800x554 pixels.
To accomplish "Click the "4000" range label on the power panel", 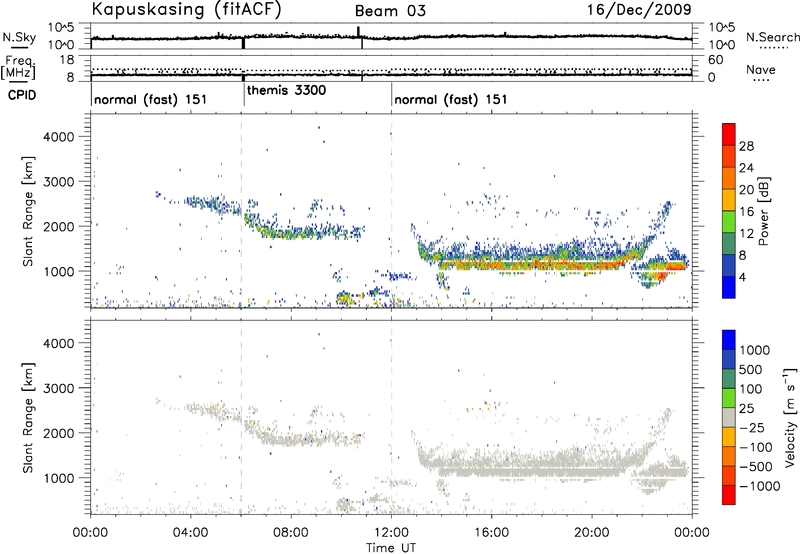I will coord(58,137).
